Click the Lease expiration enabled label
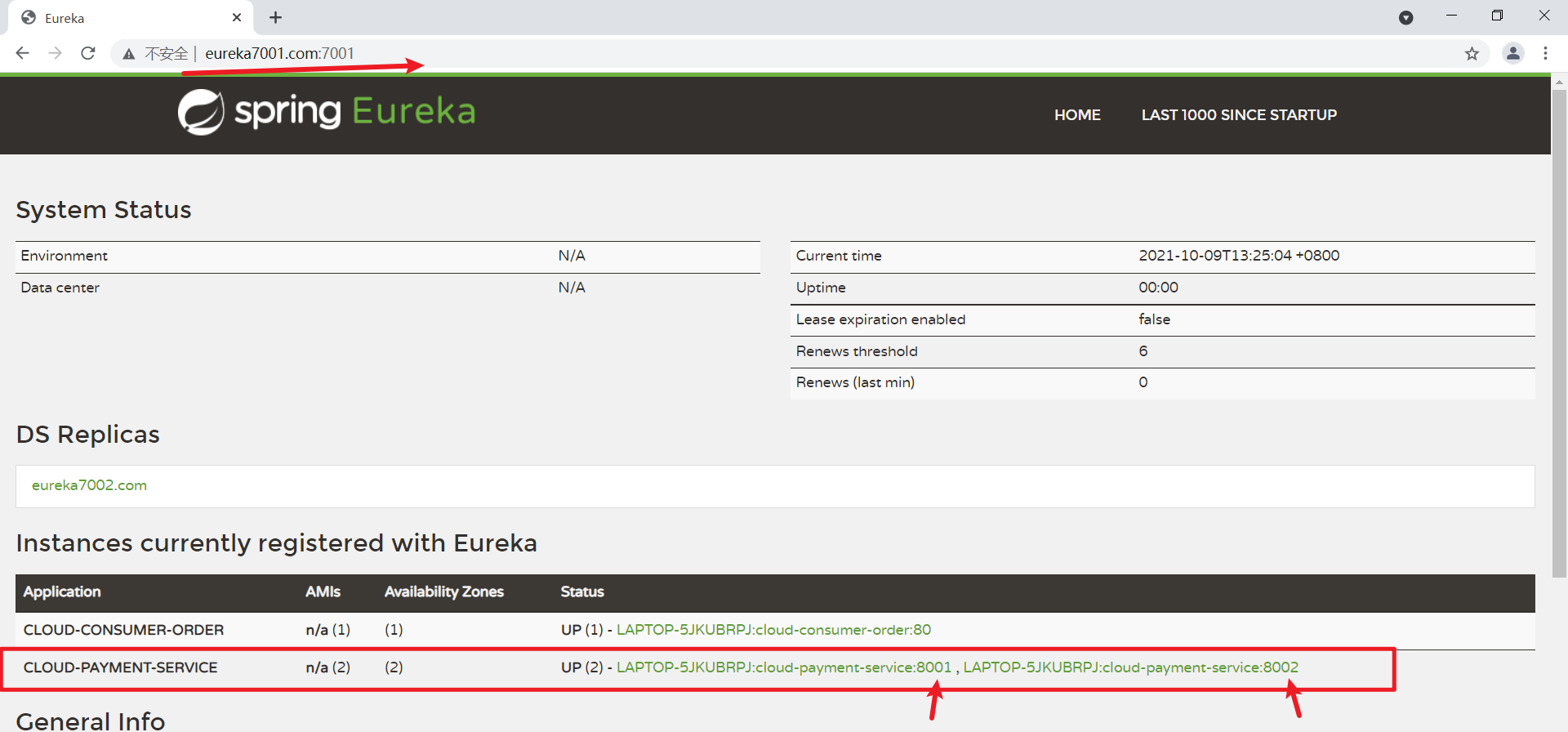This screenshot has width=1568, height=732. click(x=880, y=319)
